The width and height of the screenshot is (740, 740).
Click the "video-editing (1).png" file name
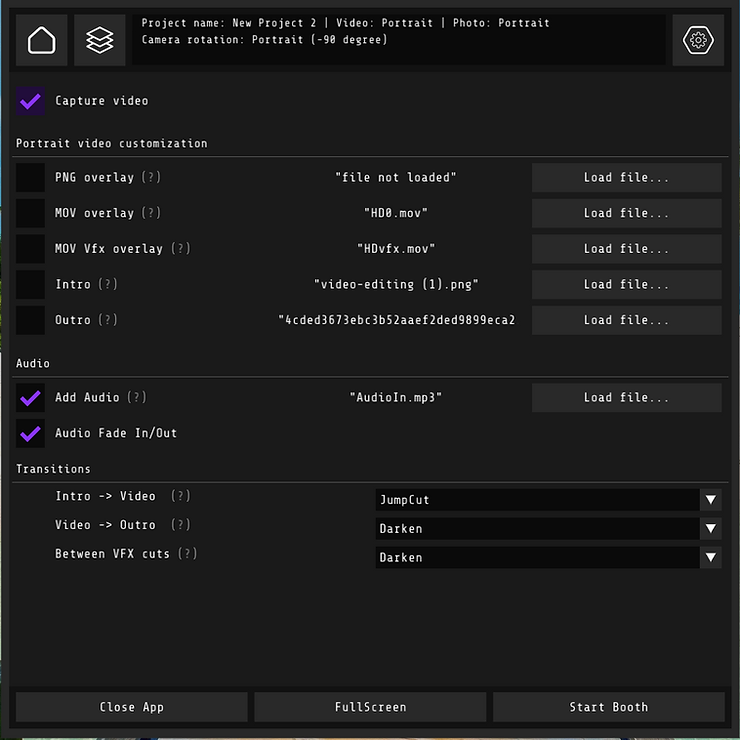pos(396,285)
